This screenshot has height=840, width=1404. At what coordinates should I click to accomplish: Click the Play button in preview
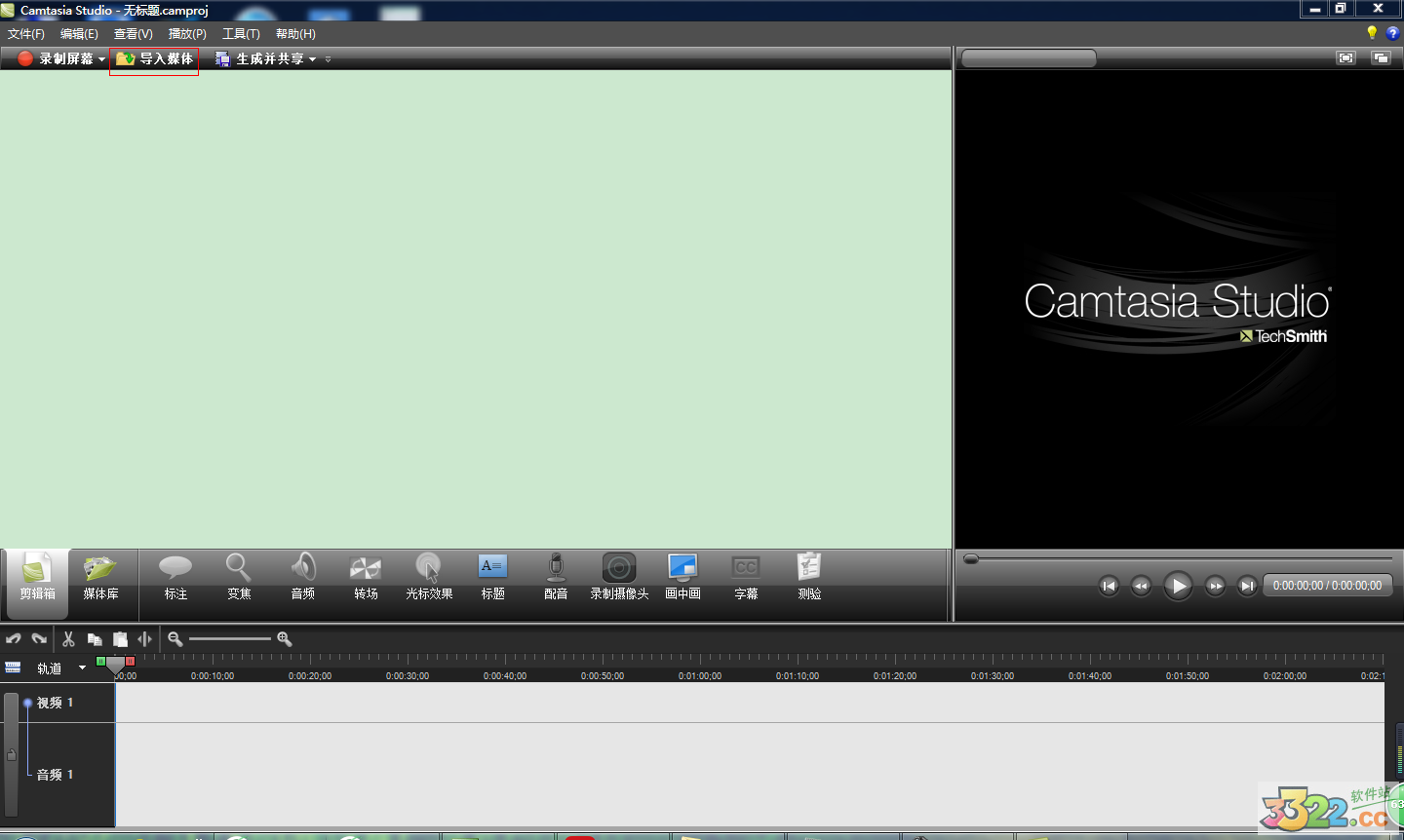click(x=1178, y=586)
